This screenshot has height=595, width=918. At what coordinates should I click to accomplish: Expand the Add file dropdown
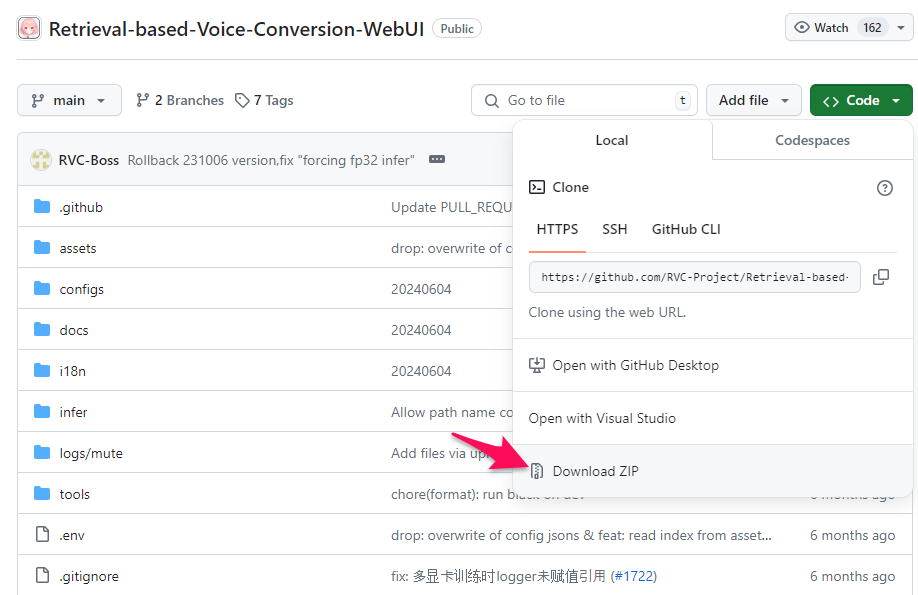tap(753, 100)
